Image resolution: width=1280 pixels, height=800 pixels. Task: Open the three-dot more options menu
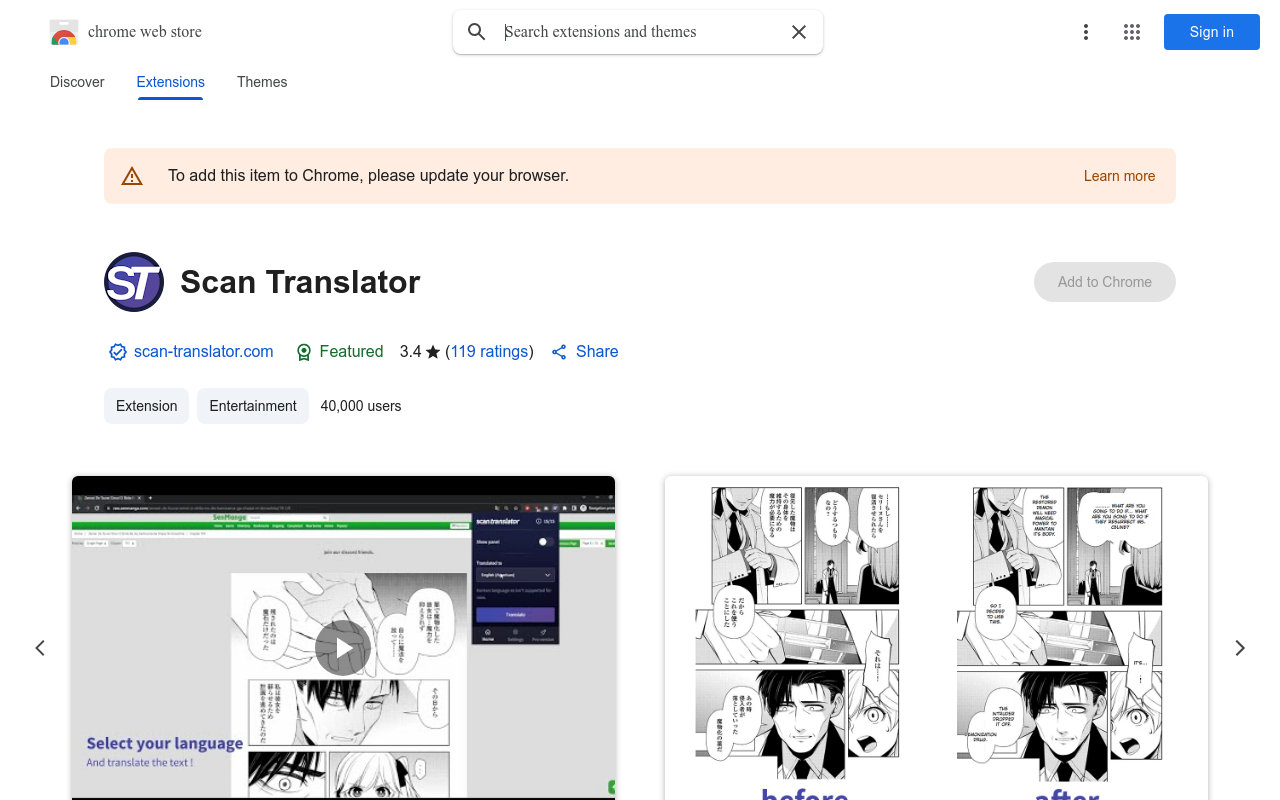1086,32
